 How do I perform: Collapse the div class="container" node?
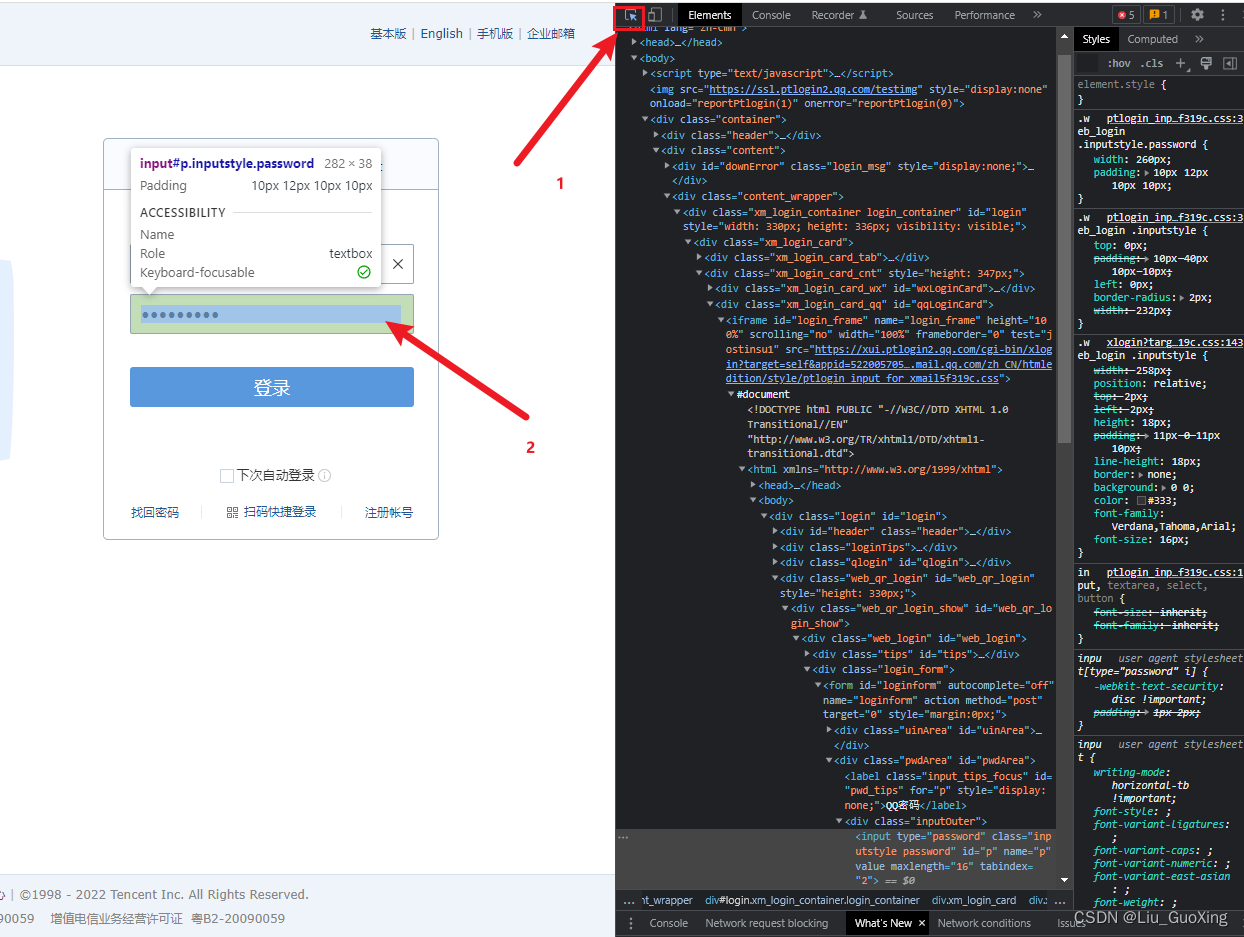[x=646, y=119]
